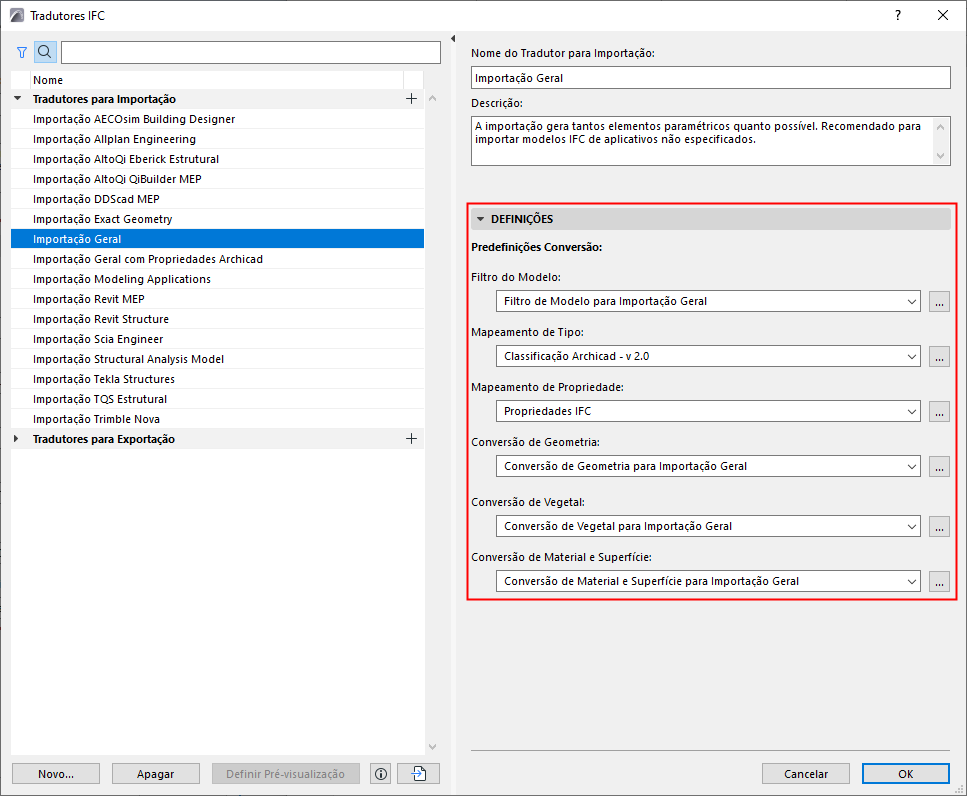Add a new import translator with plus
This screenshot has height=796, width=967.
411,99
